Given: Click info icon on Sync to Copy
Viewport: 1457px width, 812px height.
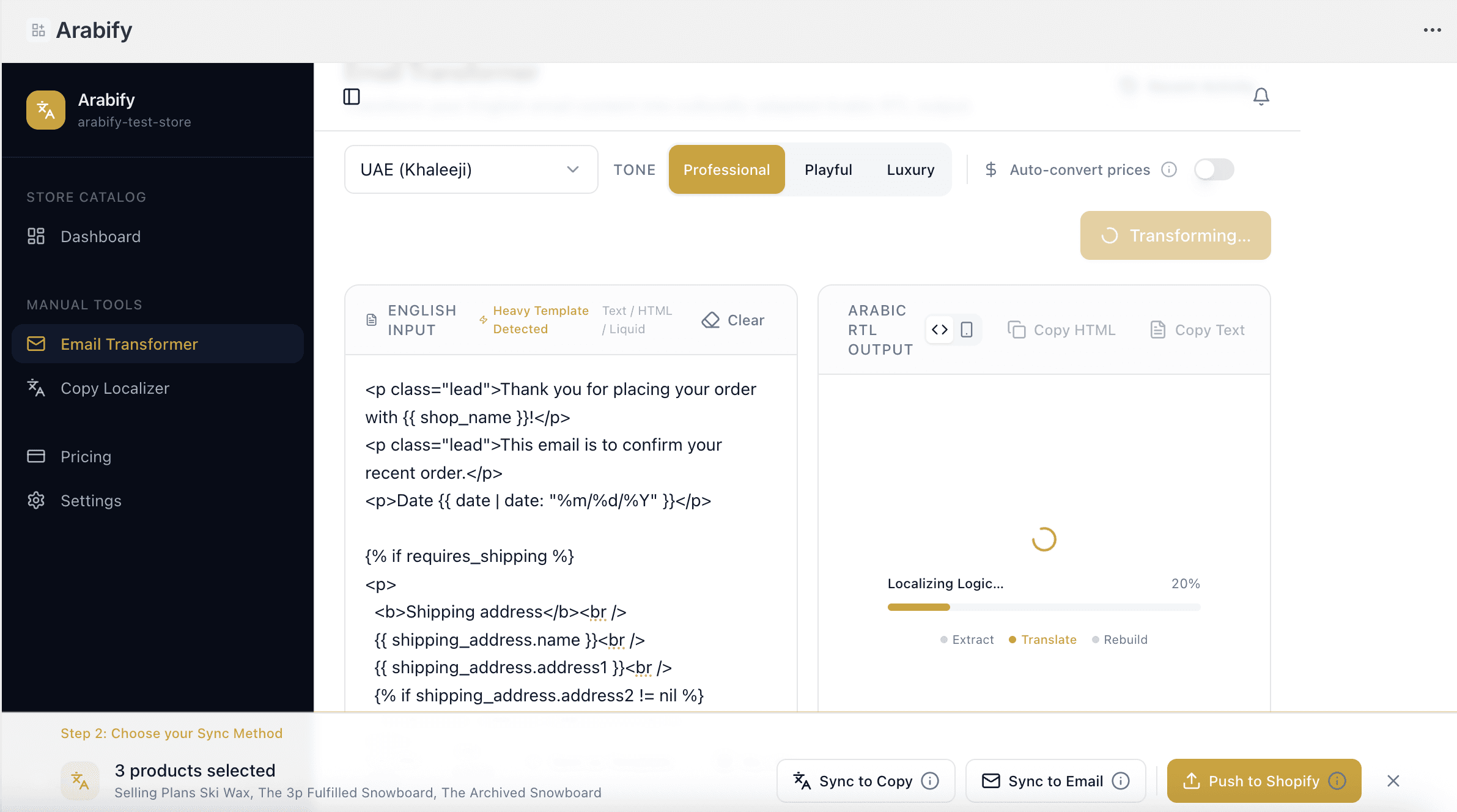Looking at the screenshot, I should (930, 781).
